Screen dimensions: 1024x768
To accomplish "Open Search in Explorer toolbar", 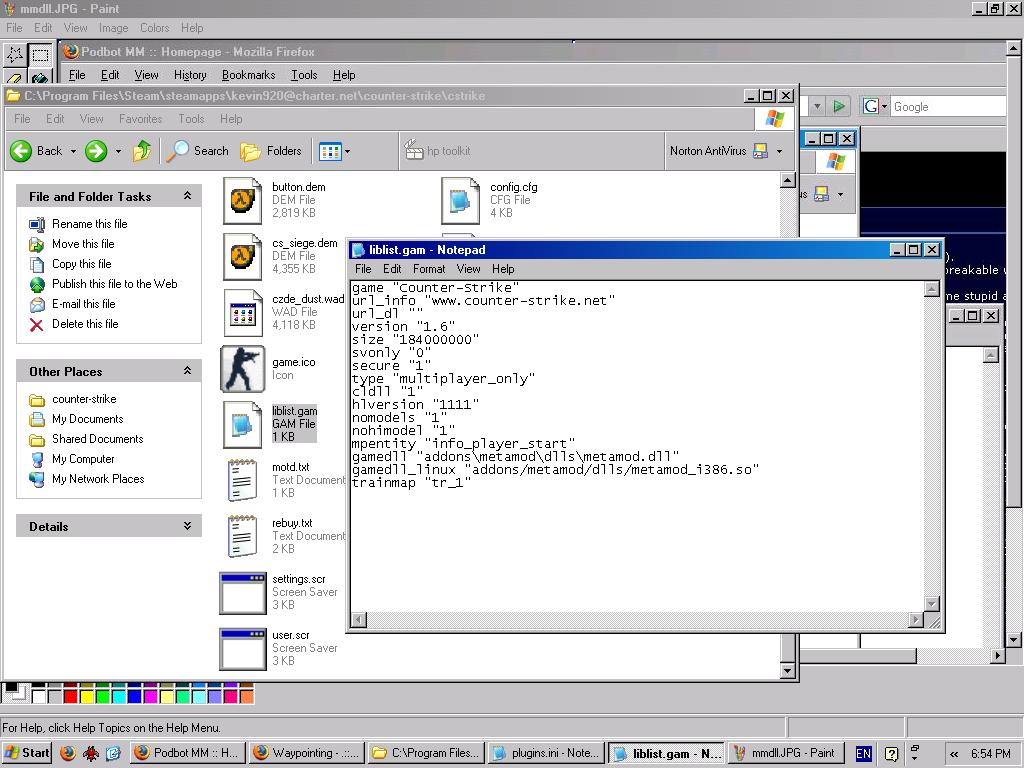I will [197, 151].
